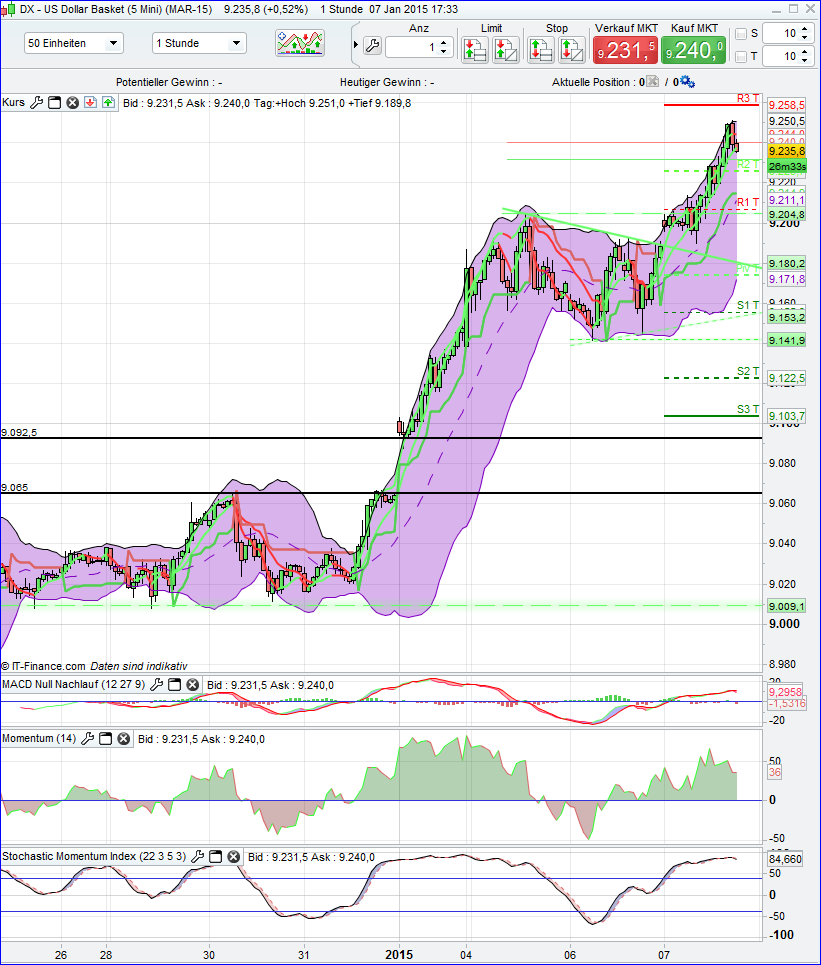Open the chart display style icon

point(299,43)
